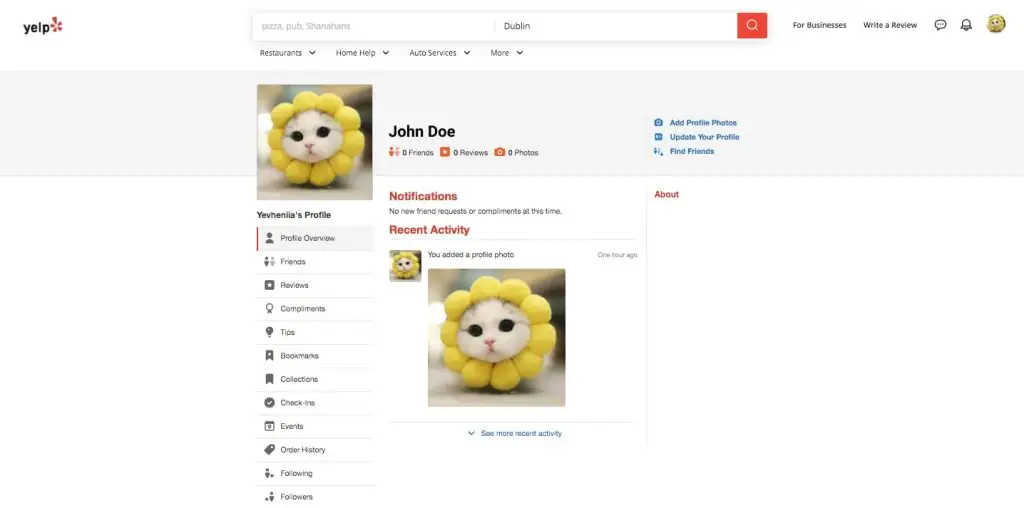Open the notifications bell icon
Viewport: 1024px width, 508px height.
[x=966, y=25]
